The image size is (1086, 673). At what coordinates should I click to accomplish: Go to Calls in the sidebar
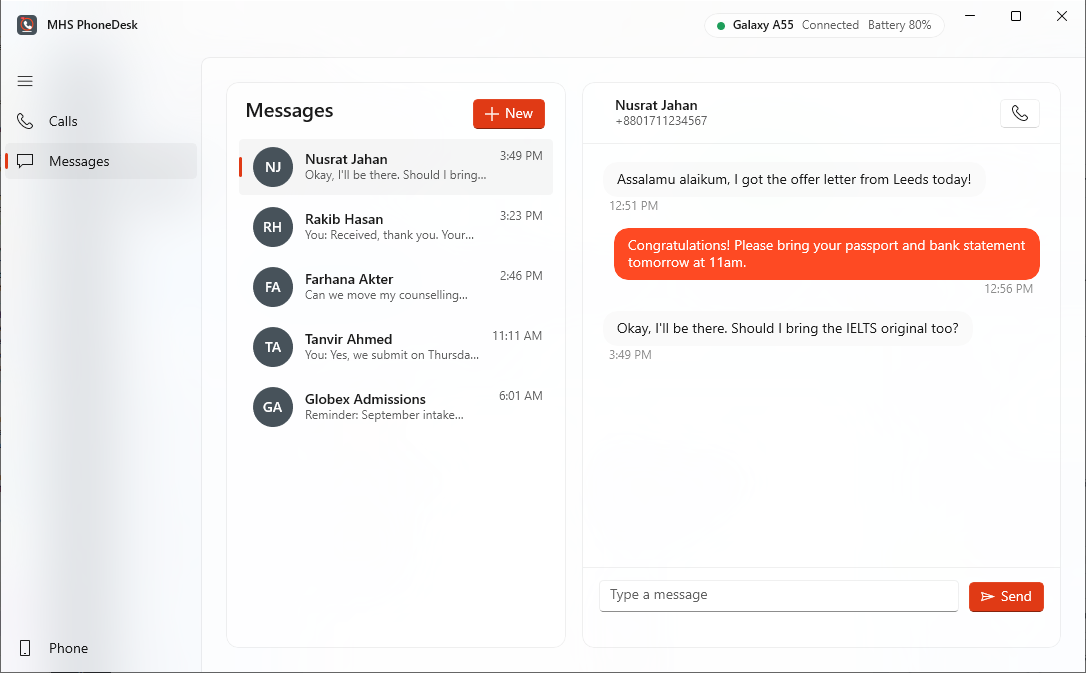tap(101, 121)
